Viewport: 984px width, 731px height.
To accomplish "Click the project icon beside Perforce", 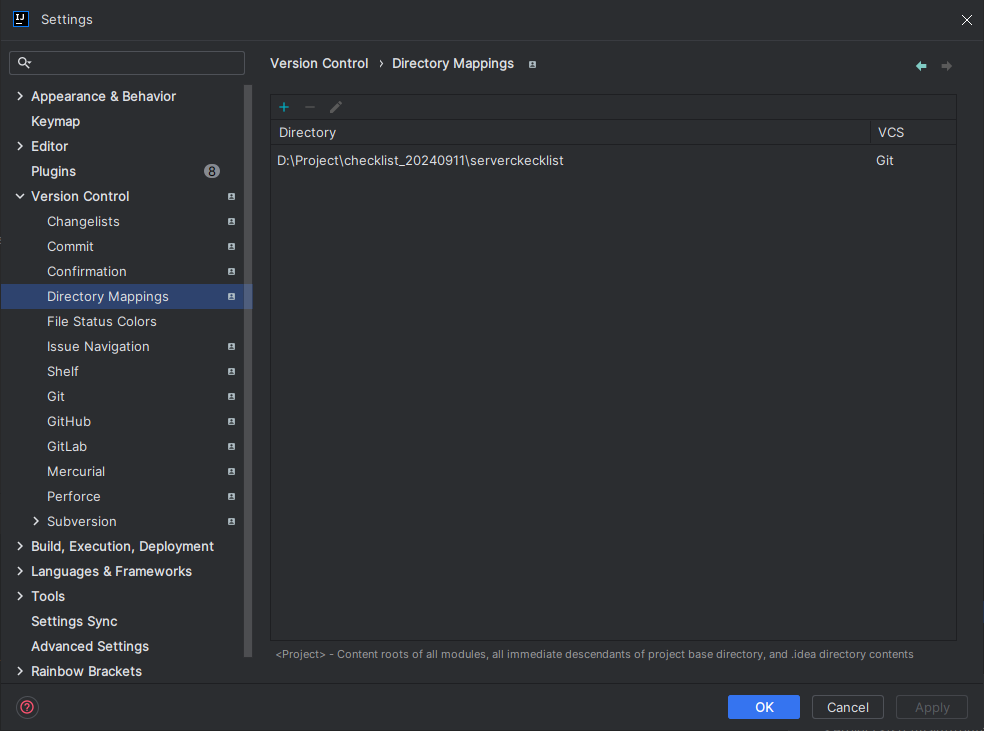I will click(232, 496).
